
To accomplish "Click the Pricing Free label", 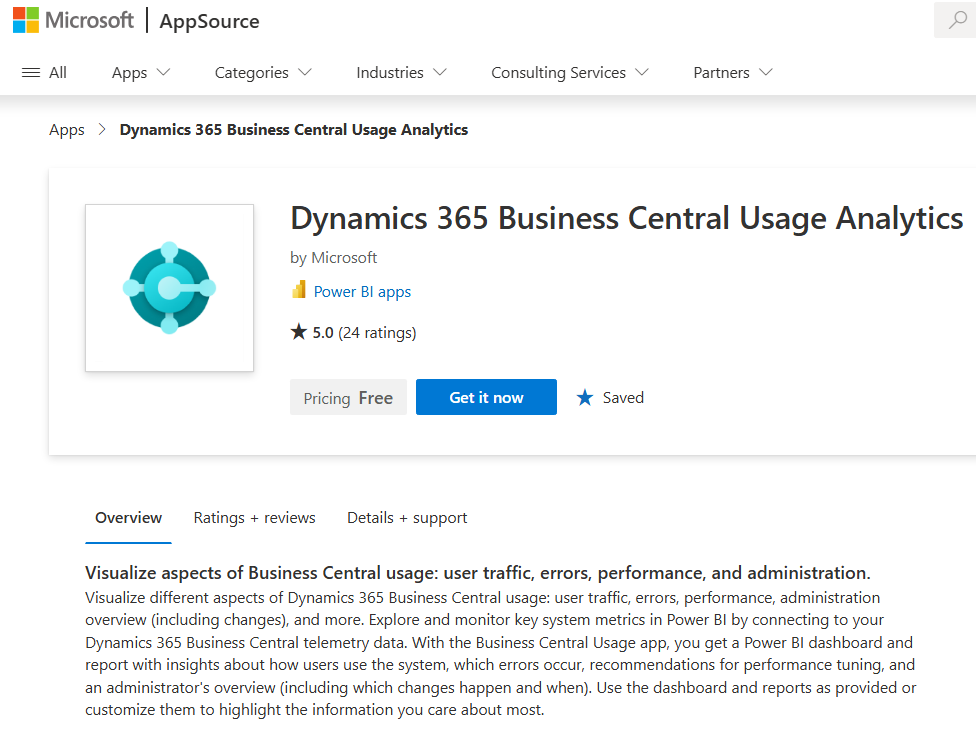I will pos(348,397).
